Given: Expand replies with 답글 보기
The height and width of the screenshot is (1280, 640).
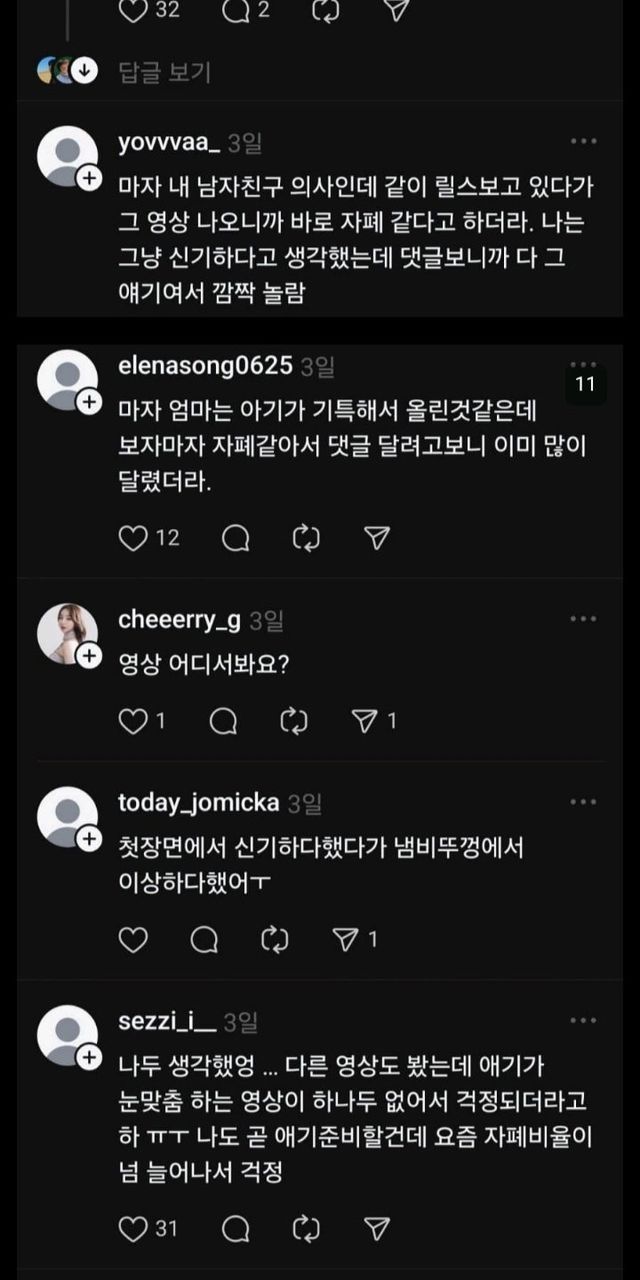Looking at the screenshot, I should click(x=164, y=72).
